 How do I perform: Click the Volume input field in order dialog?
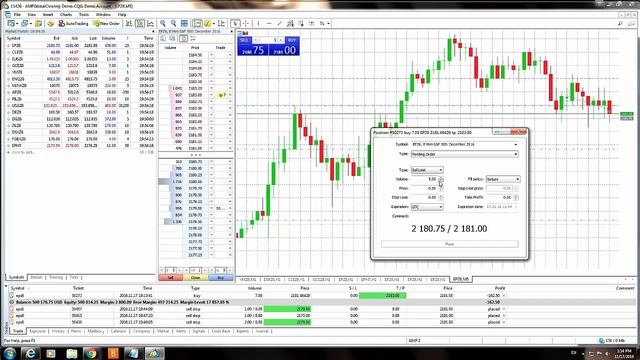pyautogui.click(x=424, y=179)
